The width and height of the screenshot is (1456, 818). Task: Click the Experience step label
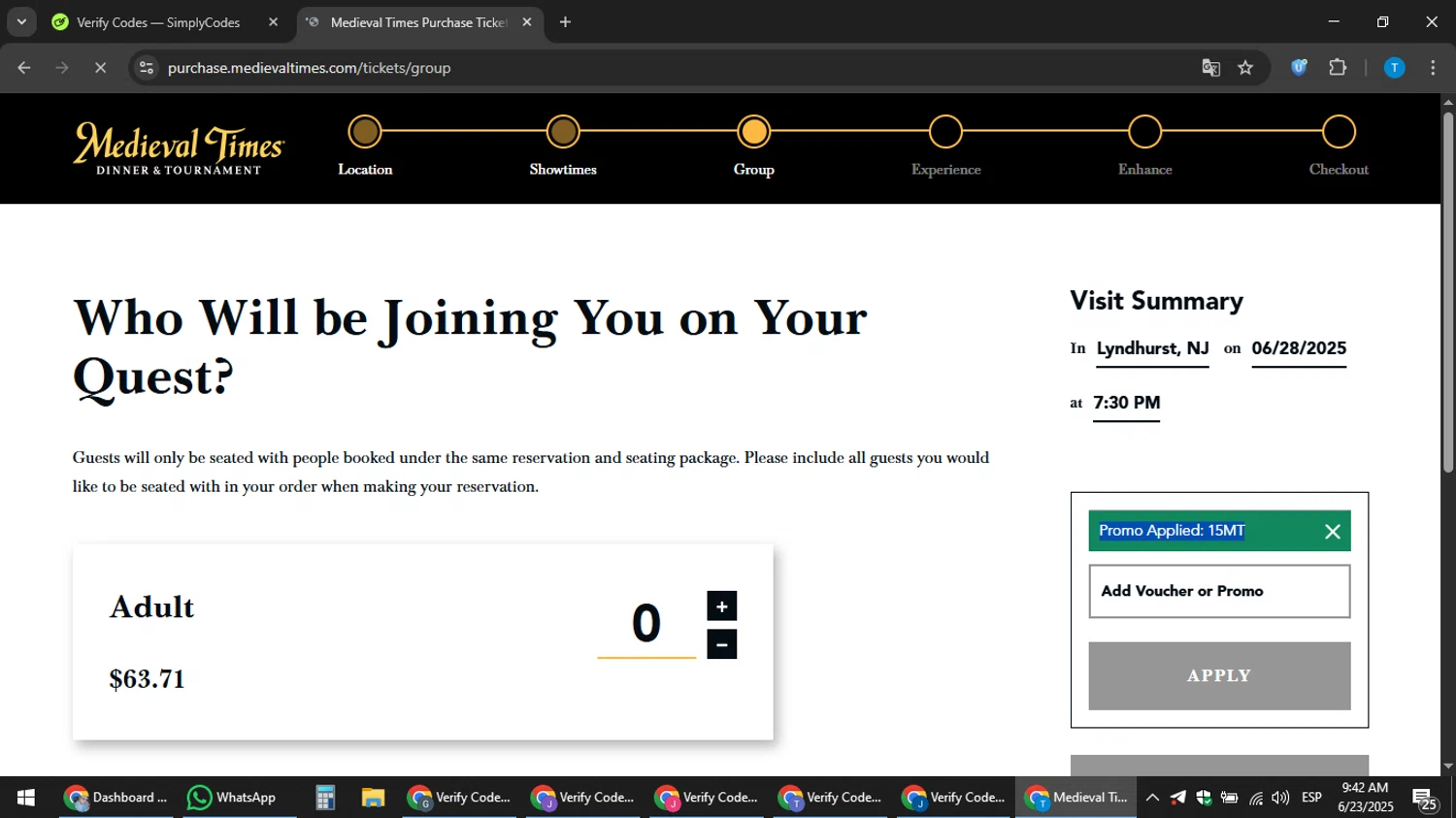(x=946, y=170)
